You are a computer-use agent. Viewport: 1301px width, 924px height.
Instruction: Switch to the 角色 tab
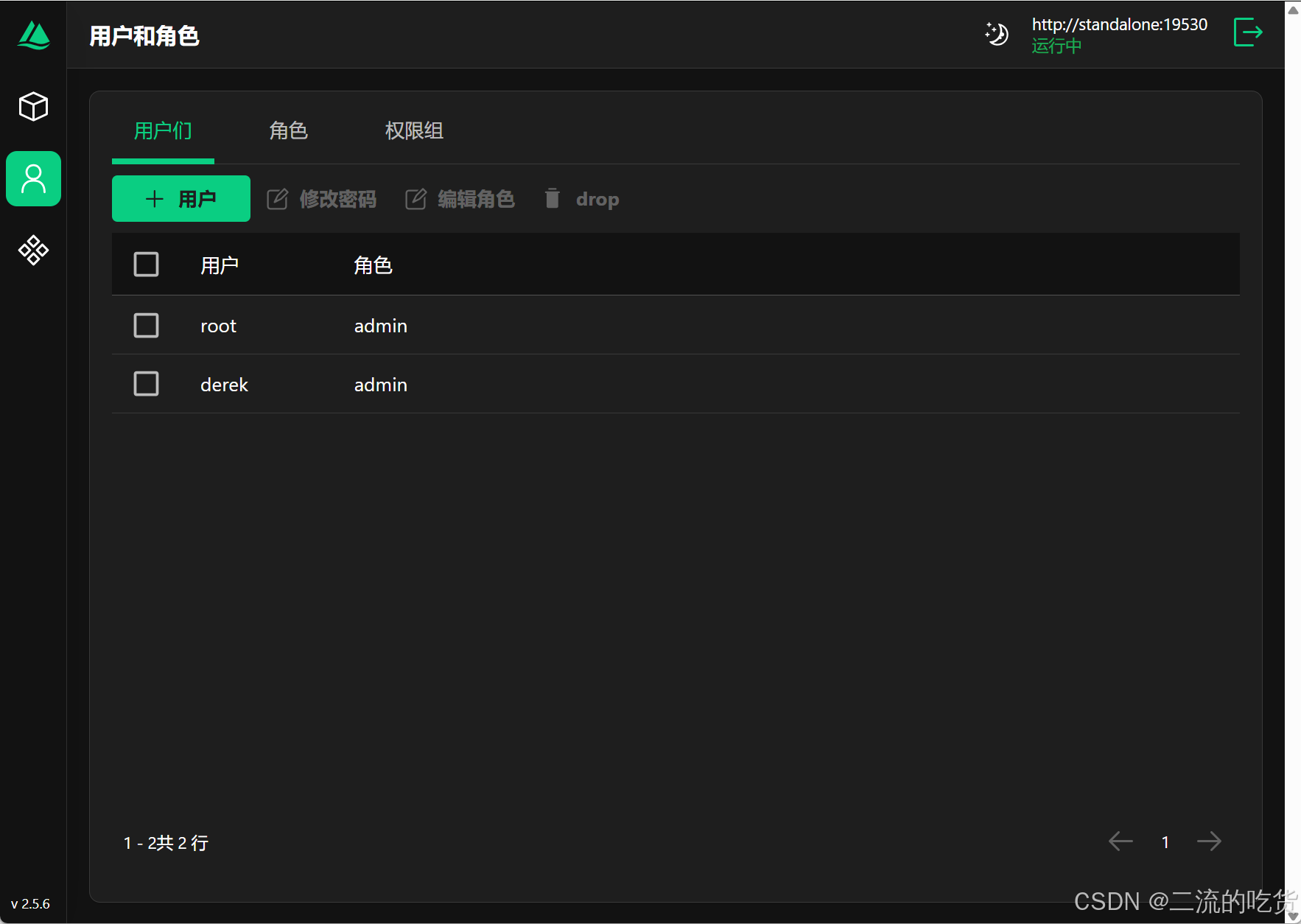coord(288,130)
